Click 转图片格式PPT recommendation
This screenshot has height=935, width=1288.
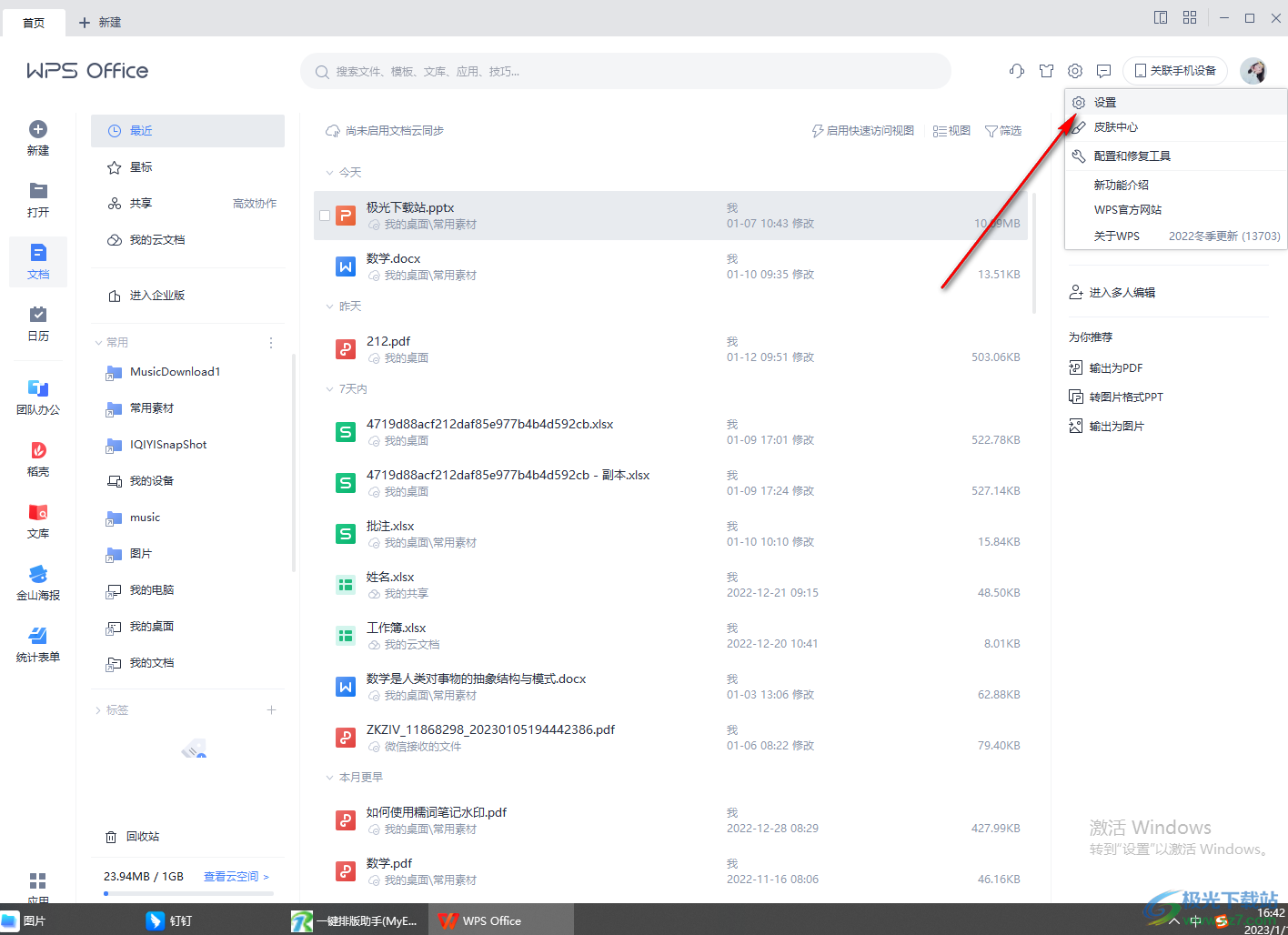pos(1116,397)
